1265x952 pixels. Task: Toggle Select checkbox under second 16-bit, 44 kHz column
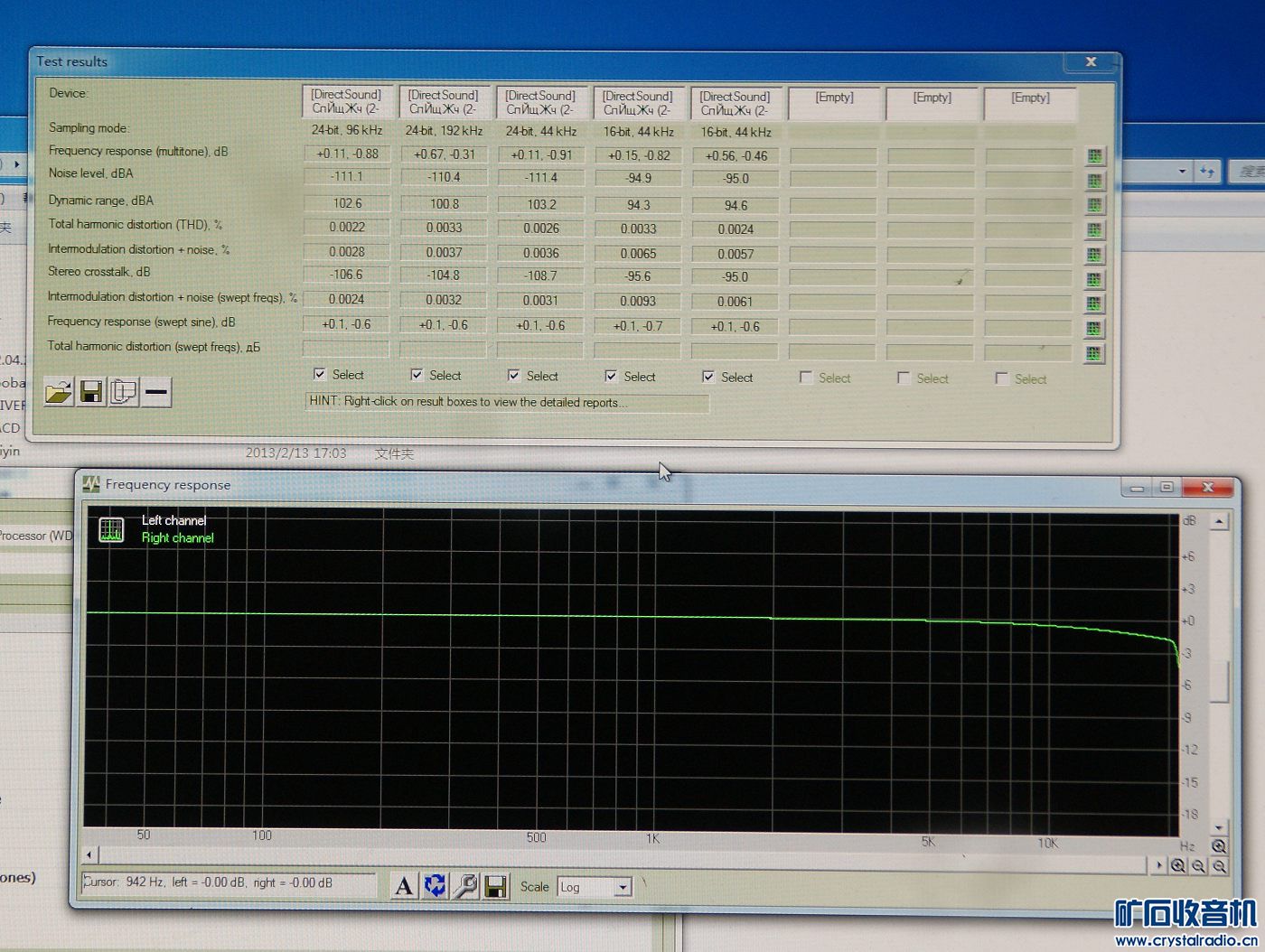[x=708, y=377]
